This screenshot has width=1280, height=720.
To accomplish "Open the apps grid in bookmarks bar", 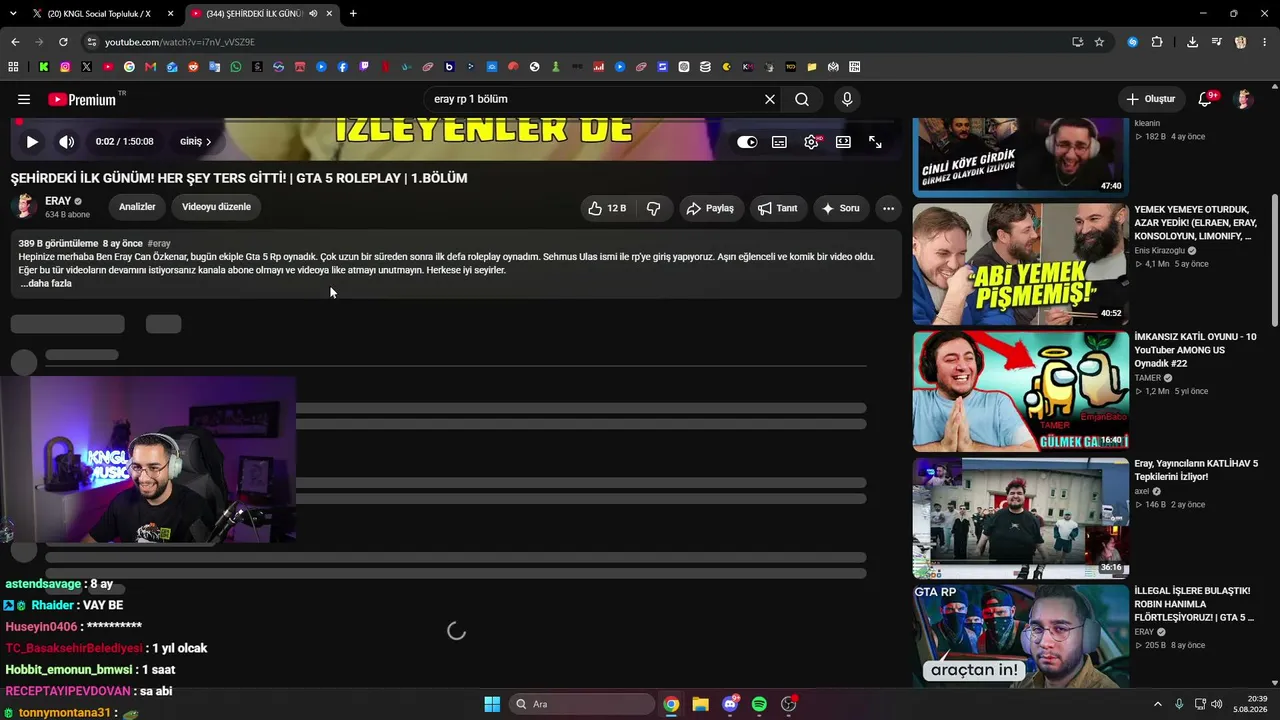I will (13, 67).
